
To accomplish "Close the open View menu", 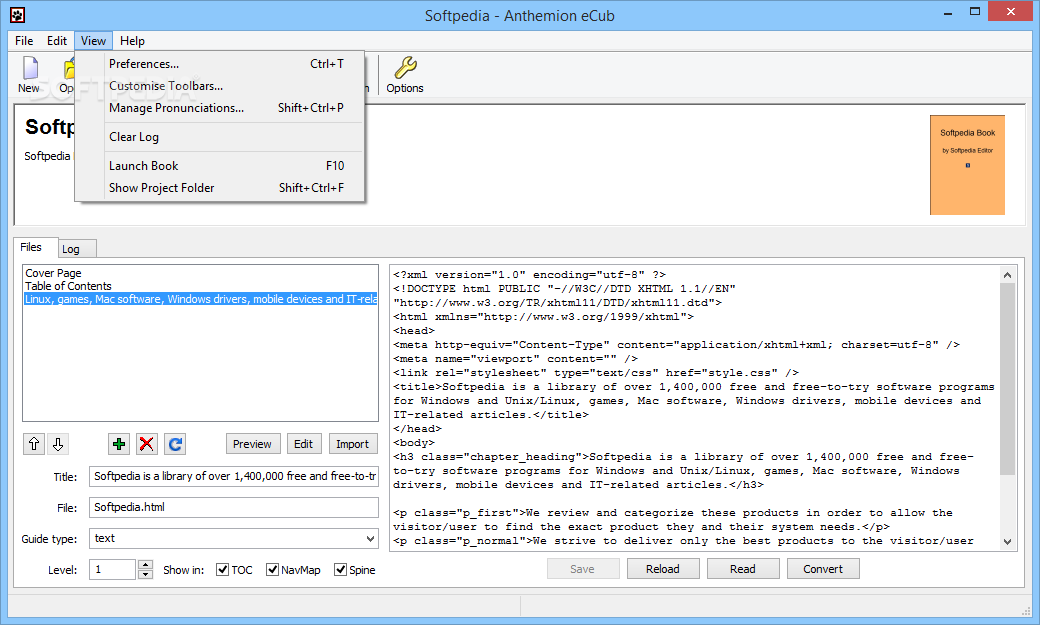I will click(x=94, y=40).
